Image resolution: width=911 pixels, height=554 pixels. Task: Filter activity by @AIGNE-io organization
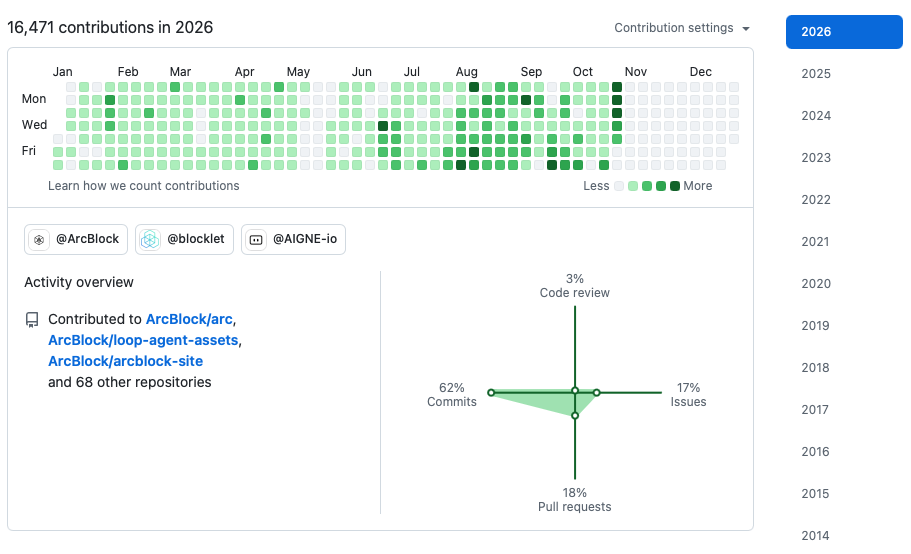293,239
